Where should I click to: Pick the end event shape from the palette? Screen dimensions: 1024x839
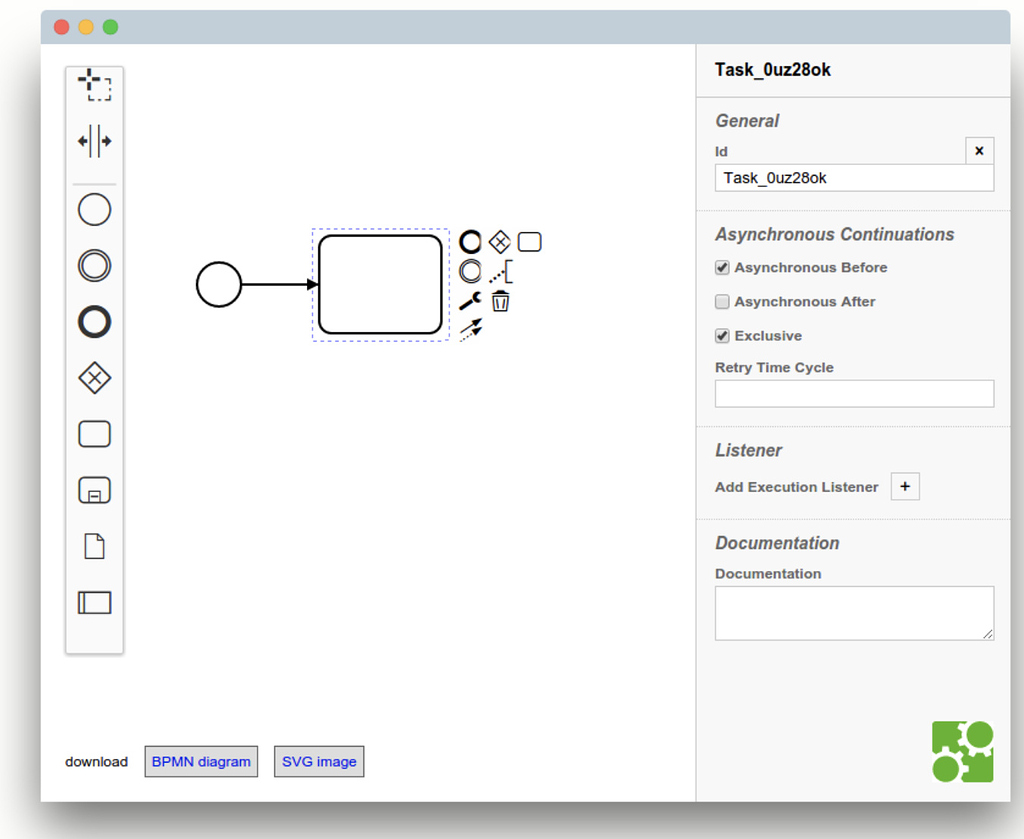click(x=94, y=322)
